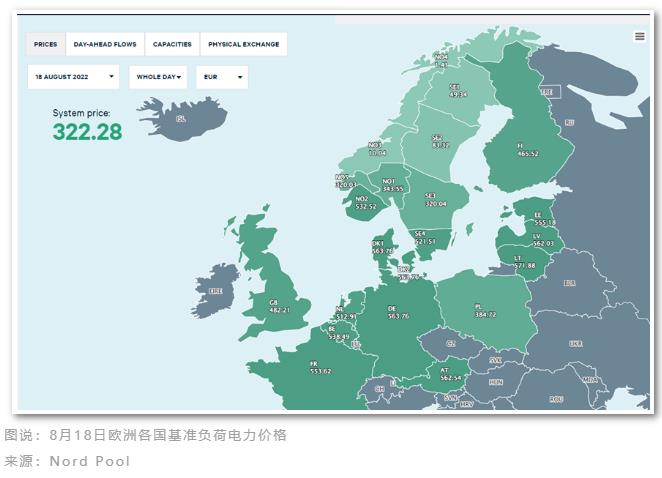Switch to the Day-Ahead Flows tab
Screen dimensions: 662x478
104,45
